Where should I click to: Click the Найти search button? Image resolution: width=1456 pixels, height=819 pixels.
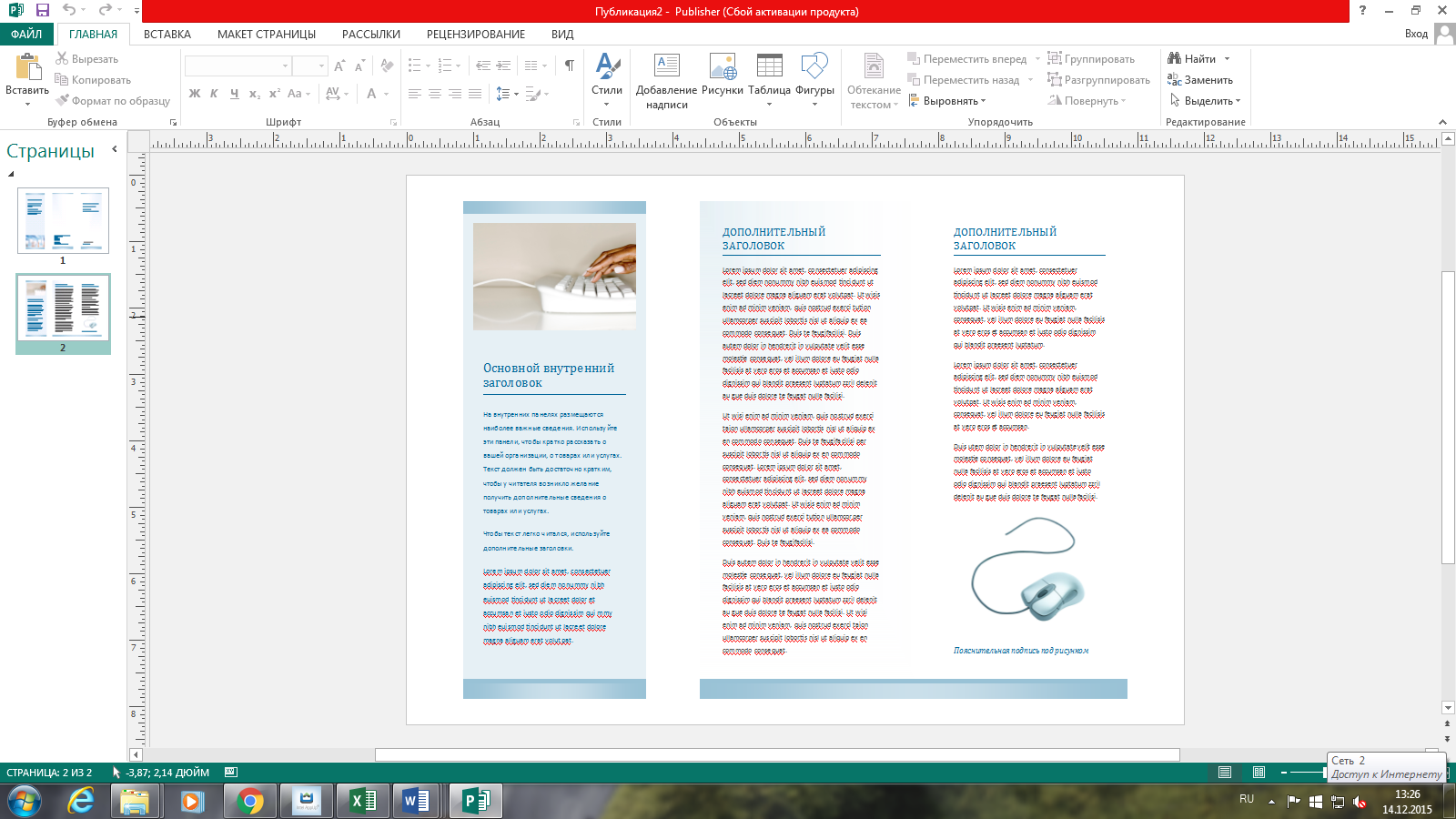click(1198, 59)
